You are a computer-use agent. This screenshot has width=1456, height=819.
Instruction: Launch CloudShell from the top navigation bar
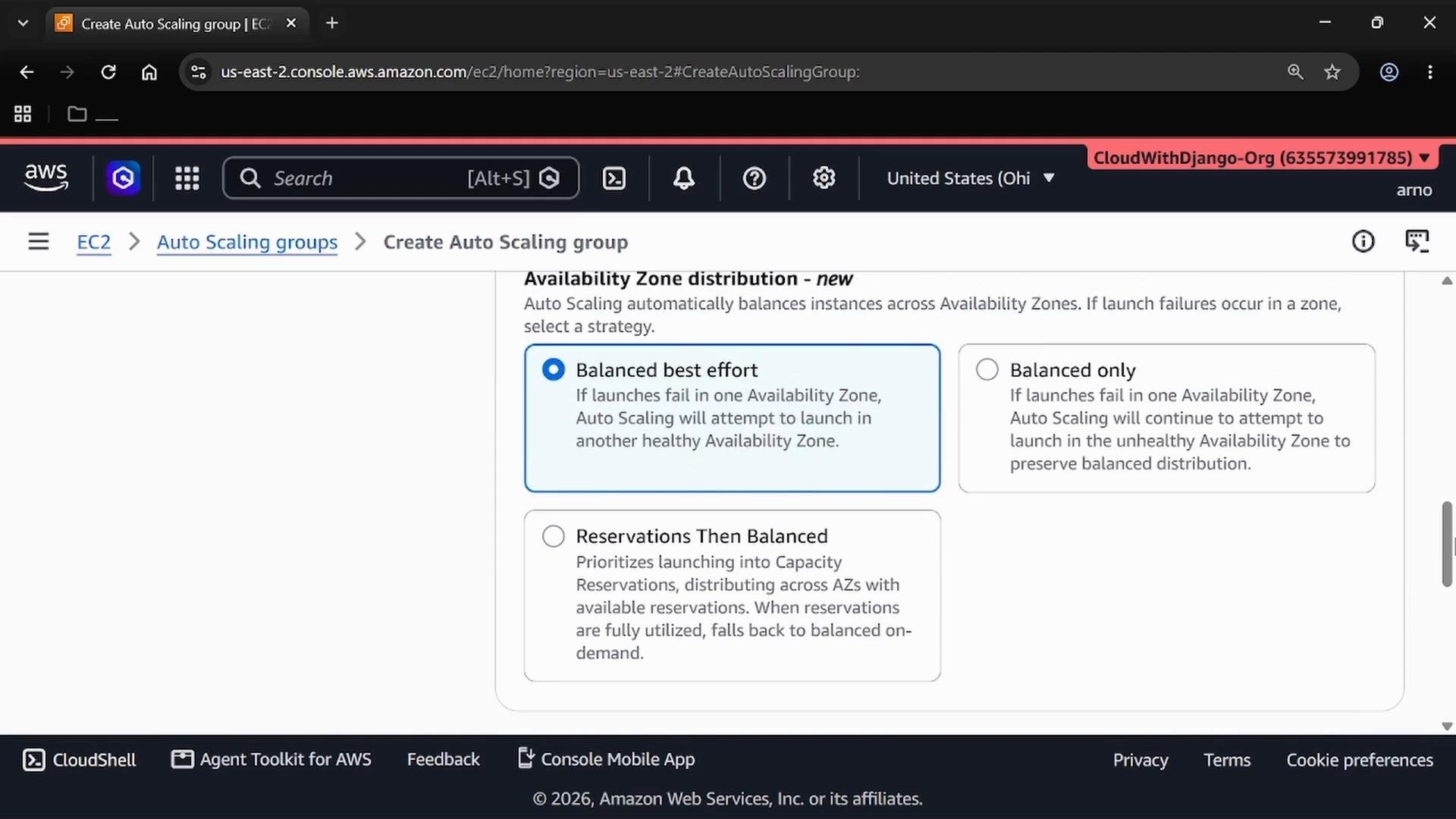(614, 178)
